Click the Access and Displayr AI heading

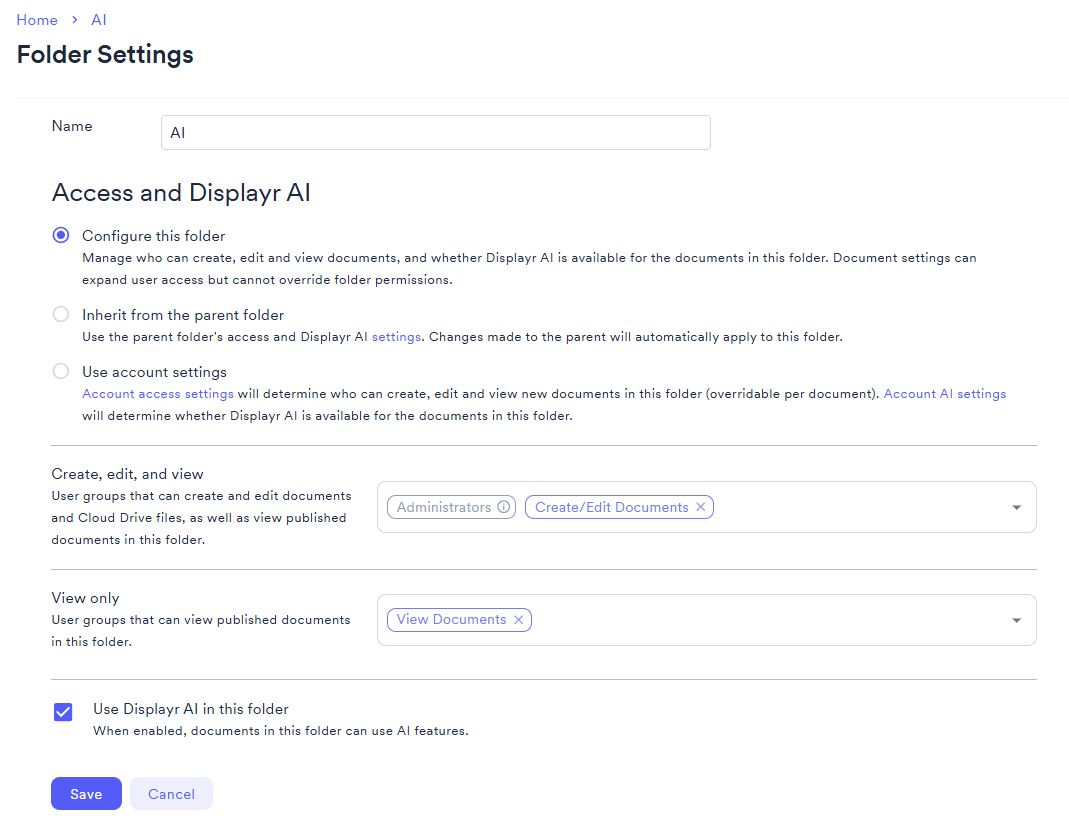click(181, 193)
